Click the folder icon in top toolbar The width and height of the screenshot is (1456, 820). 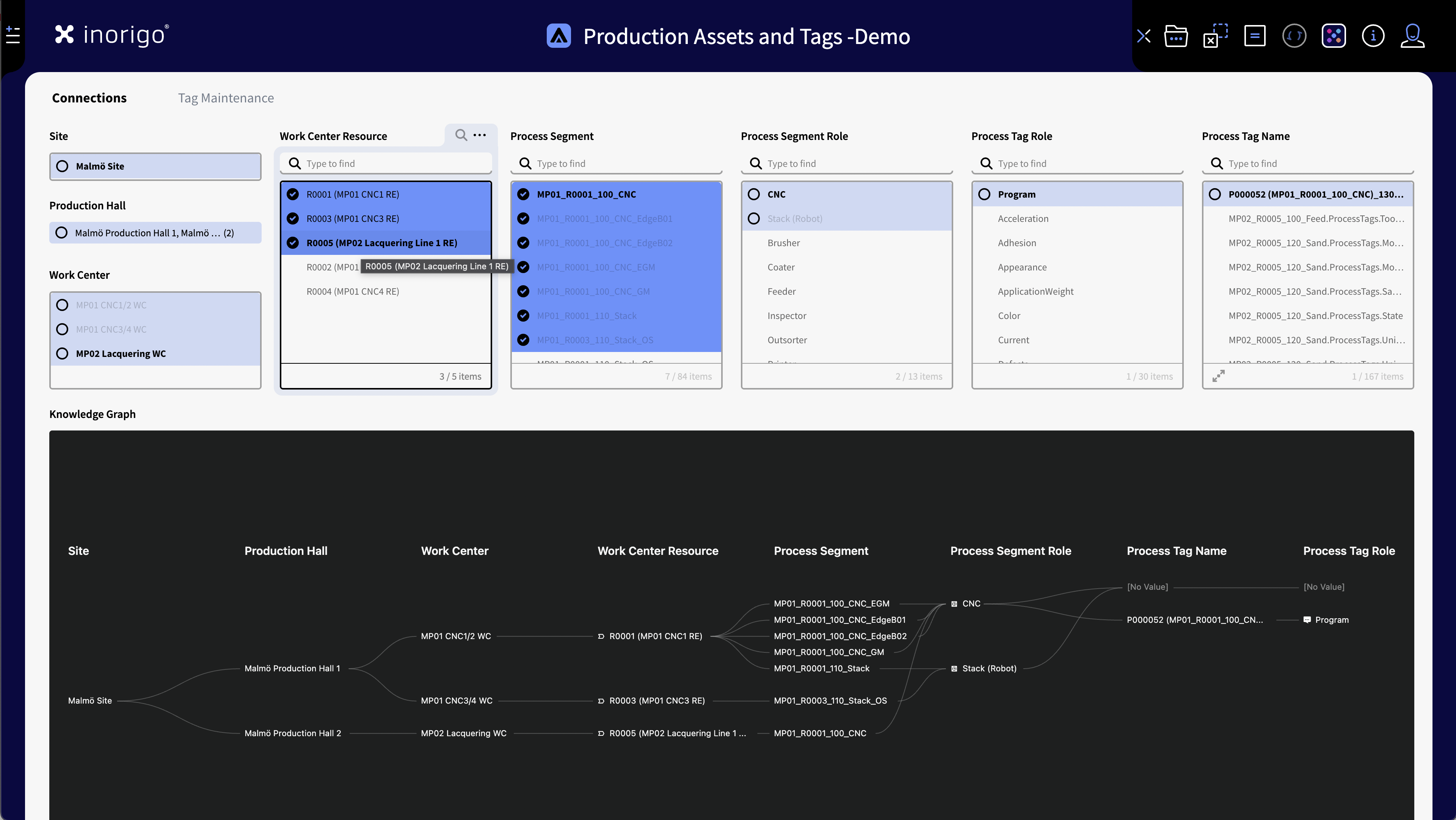[1176, 36]
